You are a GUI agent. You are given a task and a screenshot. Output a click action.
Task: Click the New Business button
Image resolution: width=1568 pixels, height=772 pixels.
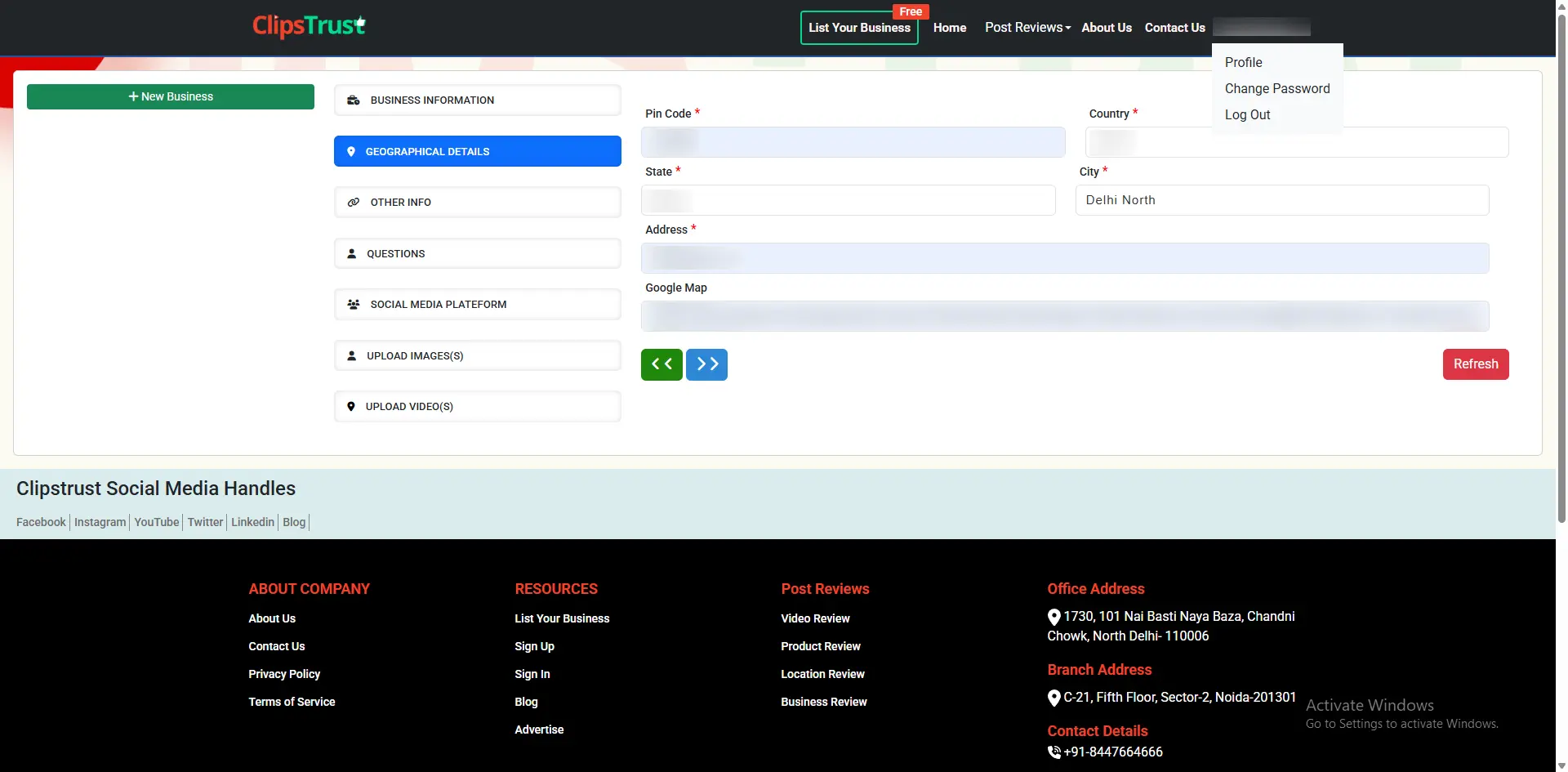click(x=171, y=96)
